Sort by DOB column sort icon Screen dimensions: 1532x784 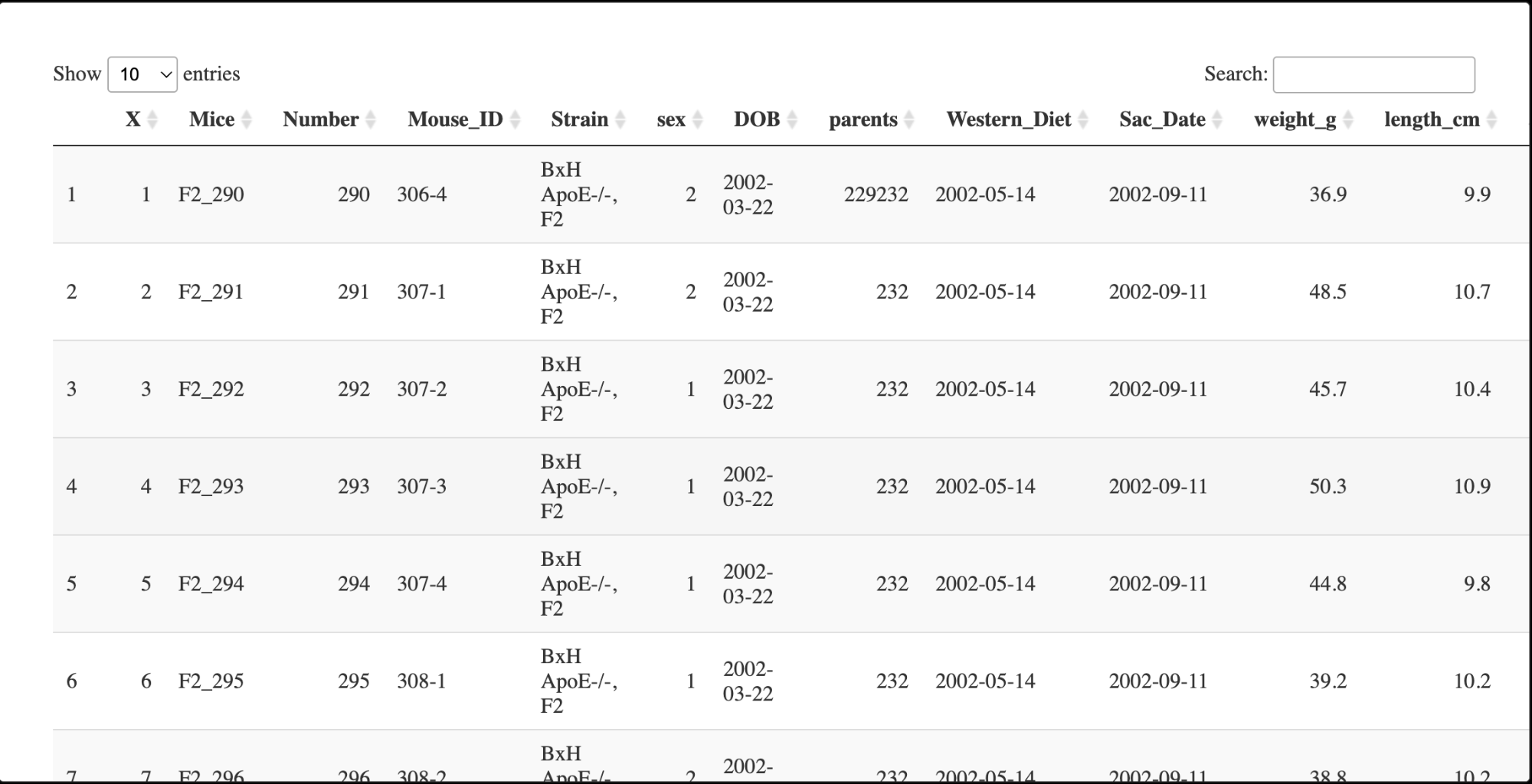[x=792, y=119]
